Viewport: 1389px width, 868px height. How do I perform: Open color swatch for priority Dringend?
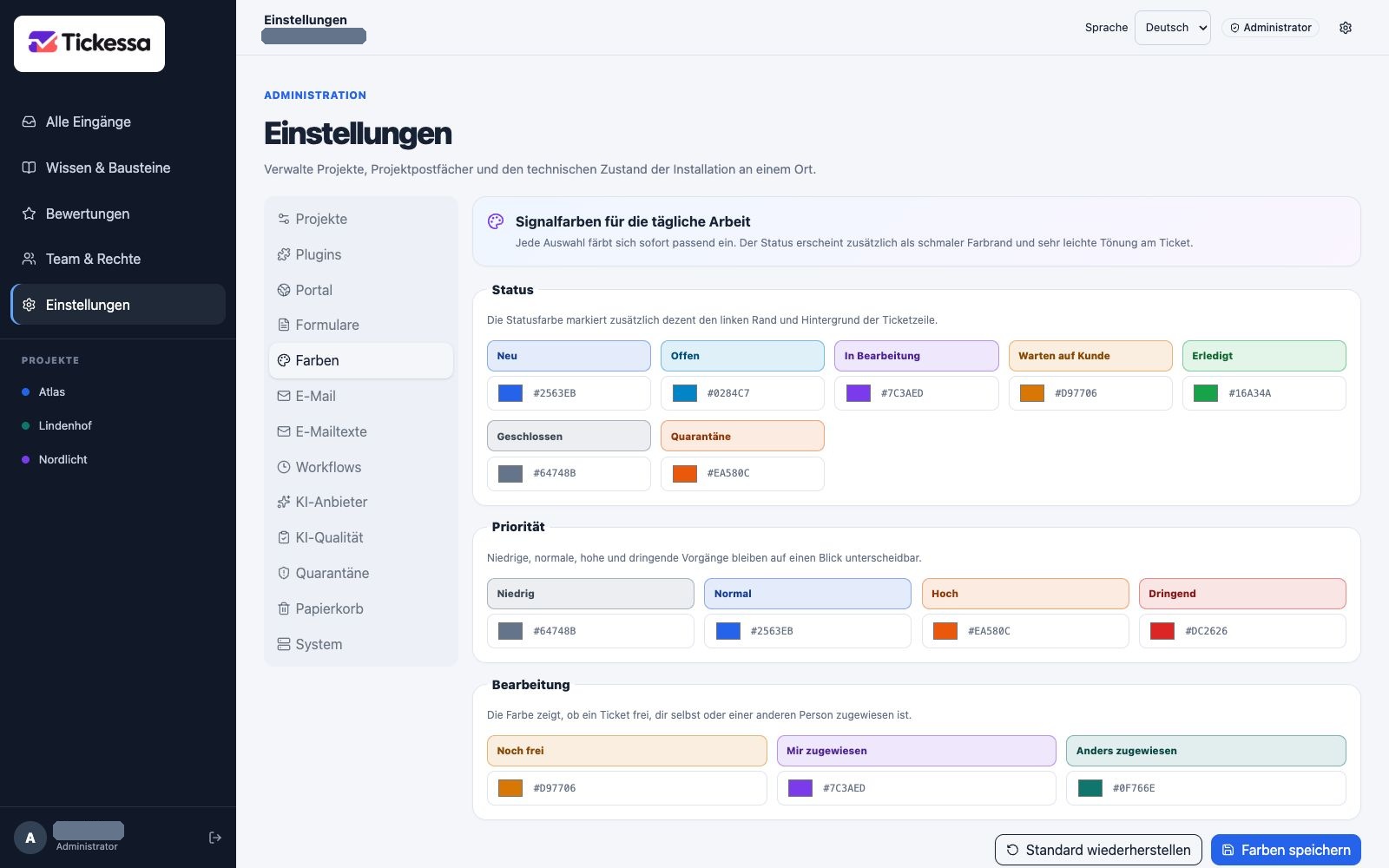click(x=1162, y=631)
